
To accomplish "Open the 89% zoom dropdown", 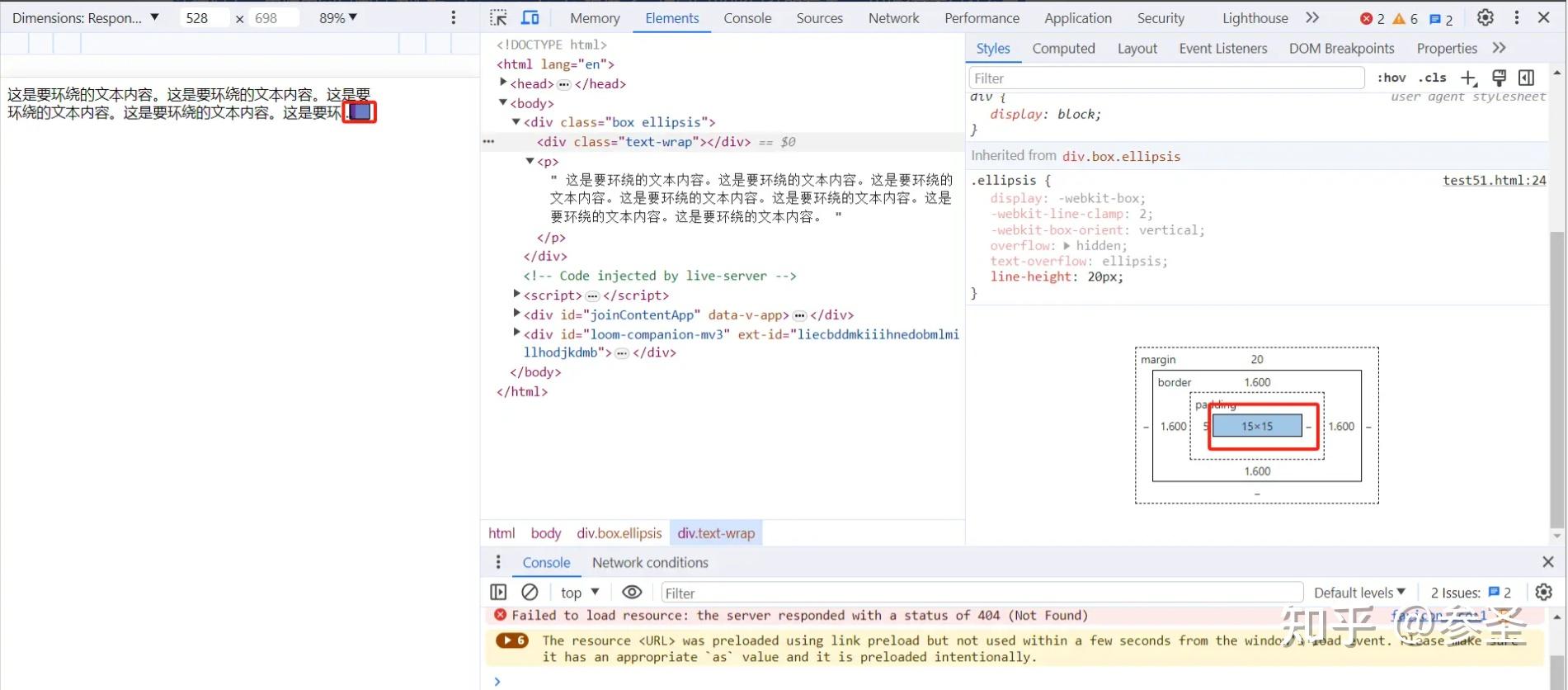I will 338,17.
